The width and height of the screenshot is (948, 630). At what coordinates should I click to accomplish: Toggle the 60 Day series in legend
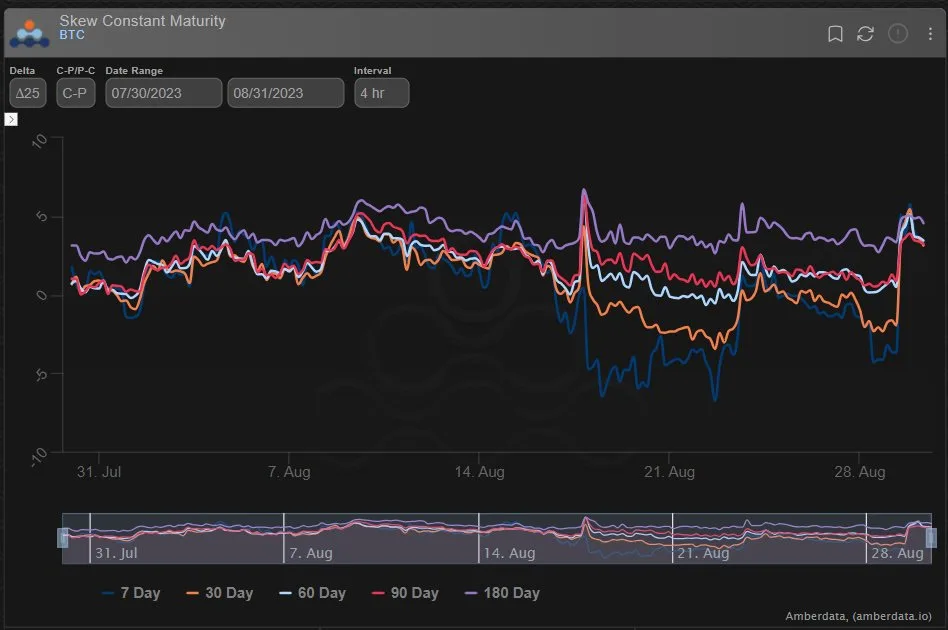(x=312, y=593)
